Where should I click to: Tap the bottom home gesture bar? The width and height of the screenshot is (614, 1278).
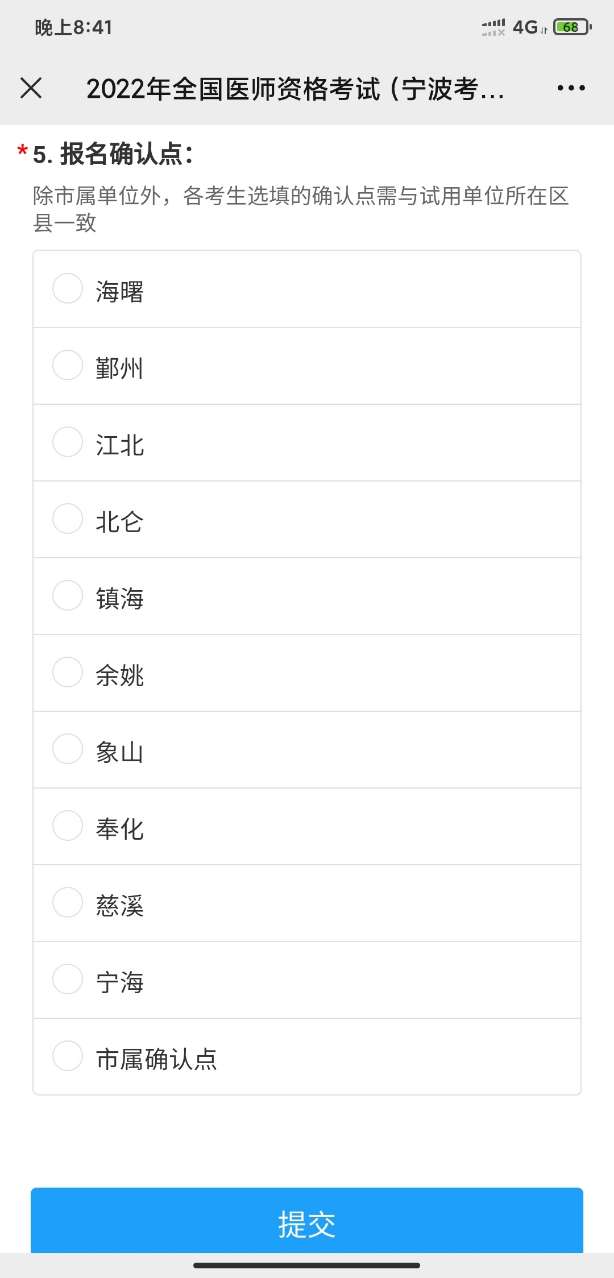306,1265
